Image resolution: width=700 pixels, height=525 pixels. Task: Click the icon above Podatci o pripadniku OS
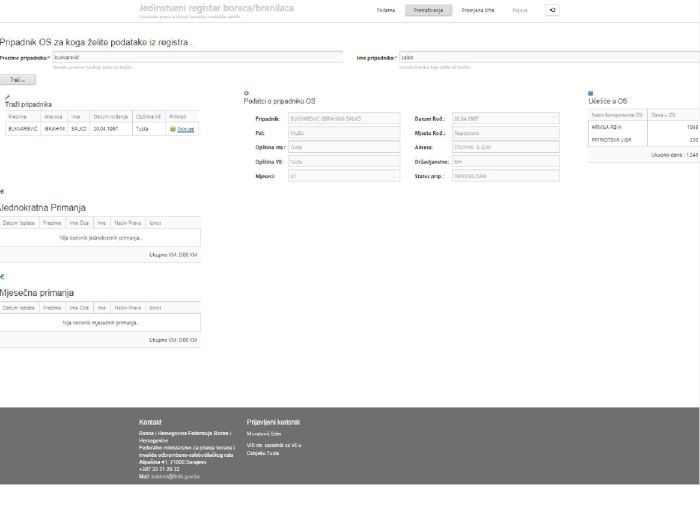[246, 93]
